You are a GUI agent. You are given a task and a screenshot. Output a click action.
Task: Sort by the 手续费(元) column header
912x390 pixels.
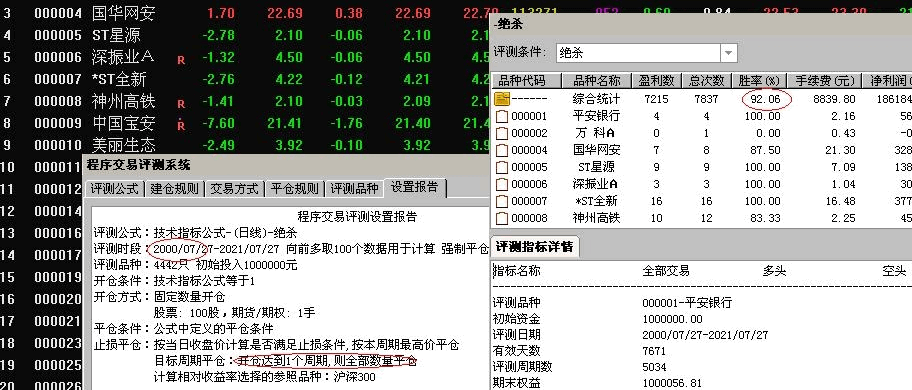coord(824,80)
